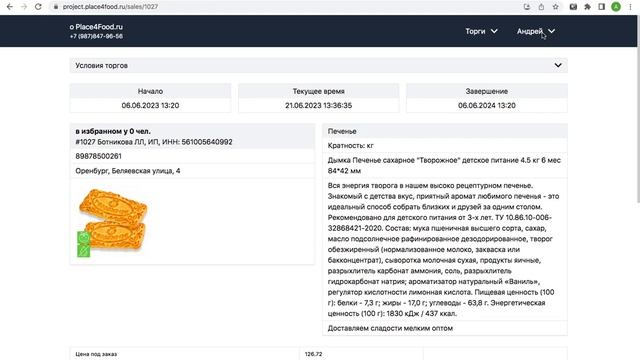Click the browser forward arrow

(x=24, y=7)
